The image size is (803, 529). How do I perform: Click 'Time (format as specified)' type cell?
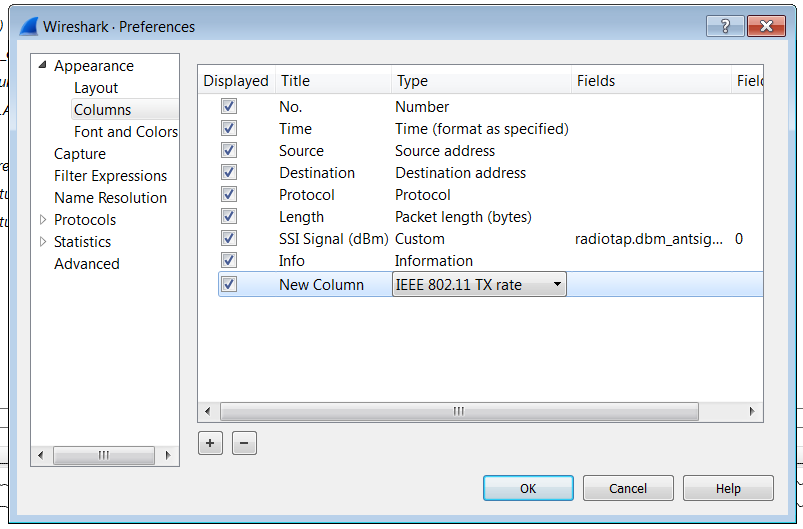(x=482, y=129)
